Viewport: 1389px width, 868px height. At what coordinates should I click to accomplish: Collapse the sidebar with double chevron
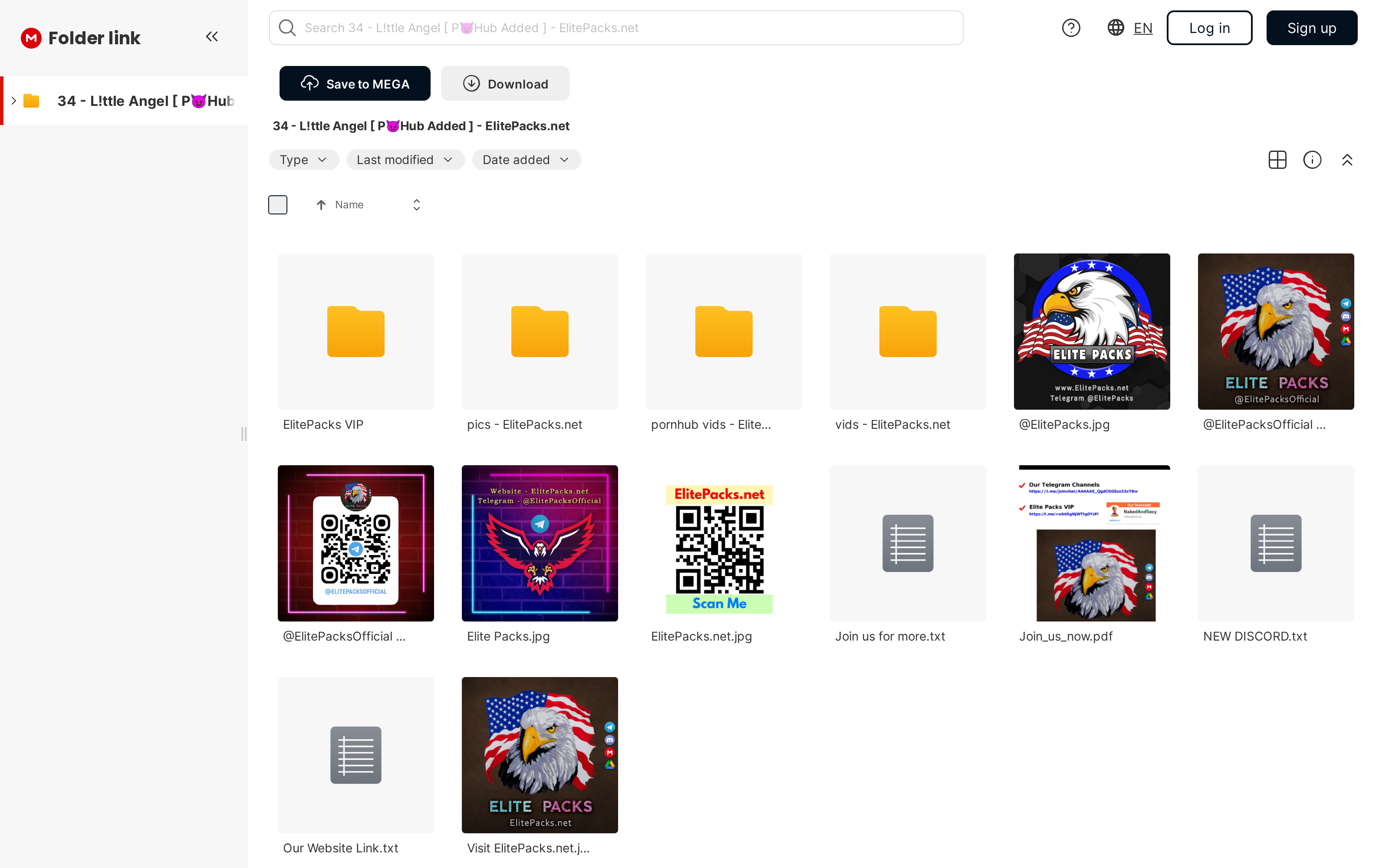[x=212, y=37]
